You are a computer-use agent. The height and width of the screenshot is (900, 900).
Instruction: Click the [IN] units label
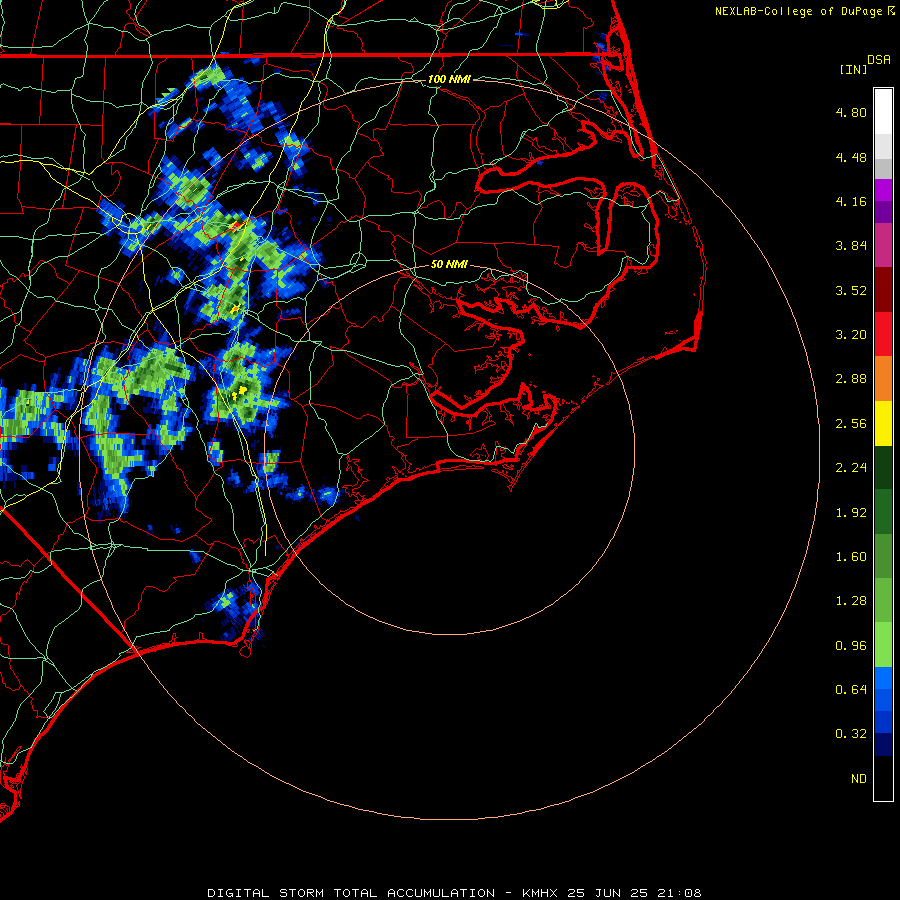click(854, 69)
